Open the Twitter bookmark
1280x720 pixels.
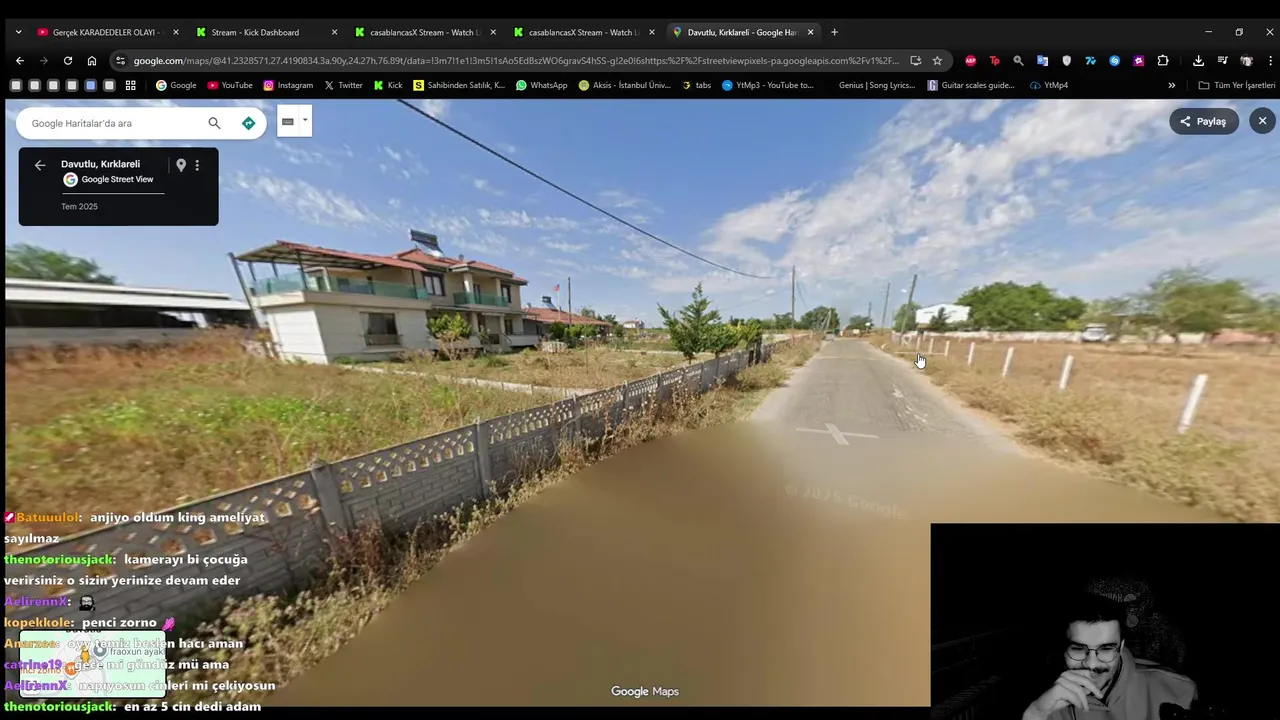[343, 85]
